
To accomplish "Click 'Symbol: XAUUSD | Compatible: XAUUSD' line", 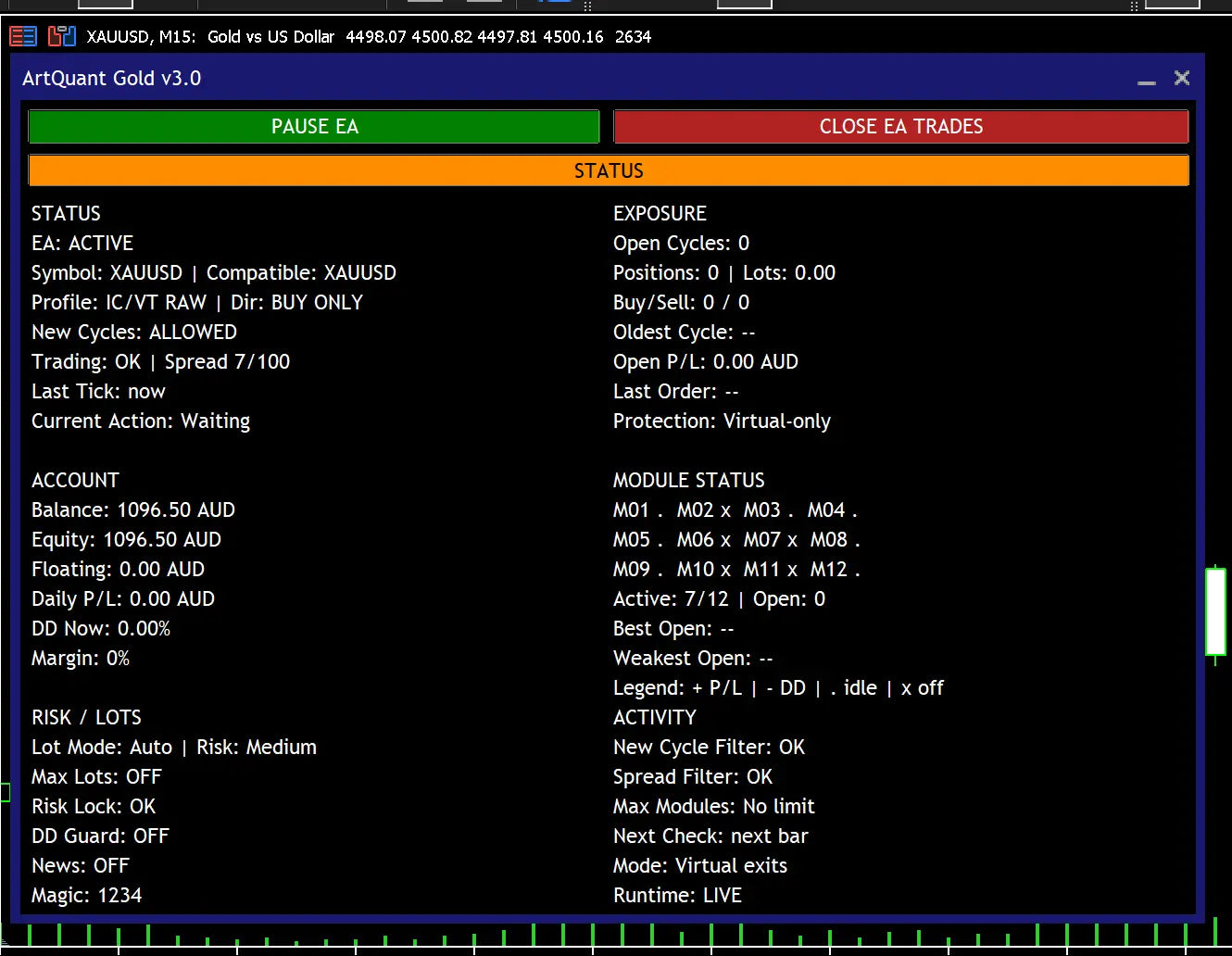I will (x=214, y=272).
